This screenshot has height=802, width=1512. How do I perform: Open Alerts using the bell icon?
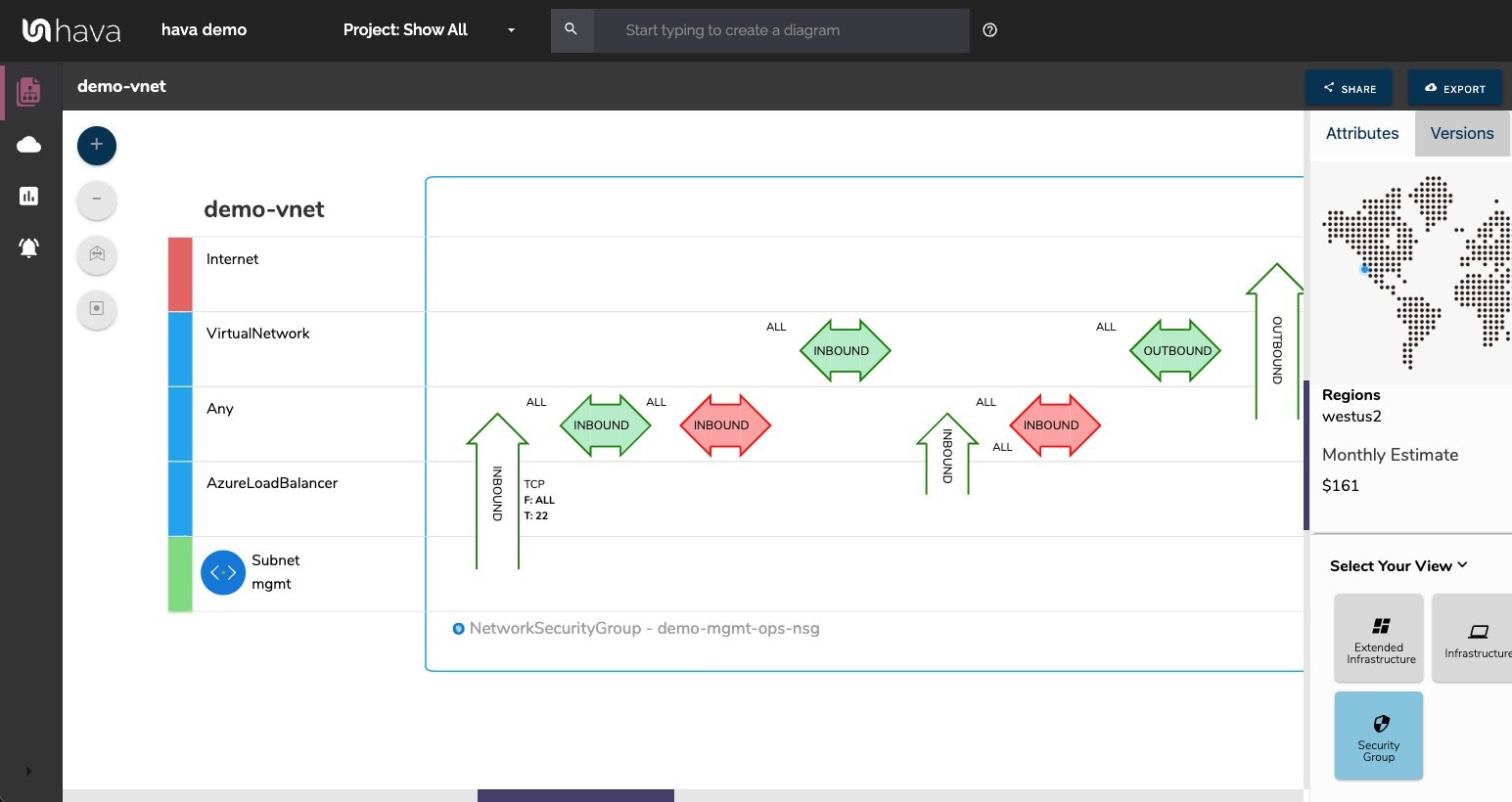(29, 247)
